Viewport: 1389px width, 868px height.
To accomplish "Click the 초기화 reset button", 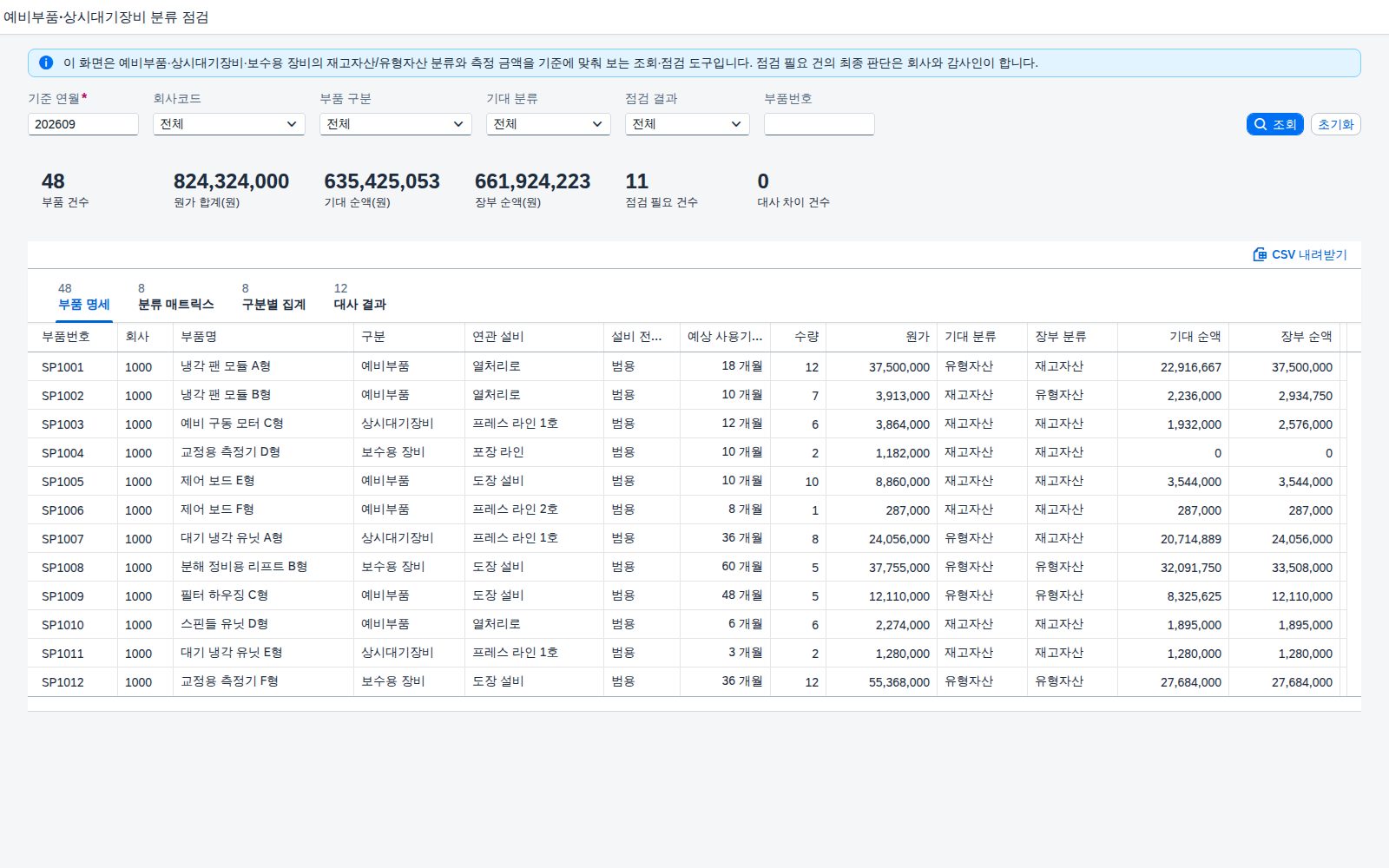I will pyautogui.click(x=1335, y=124).
